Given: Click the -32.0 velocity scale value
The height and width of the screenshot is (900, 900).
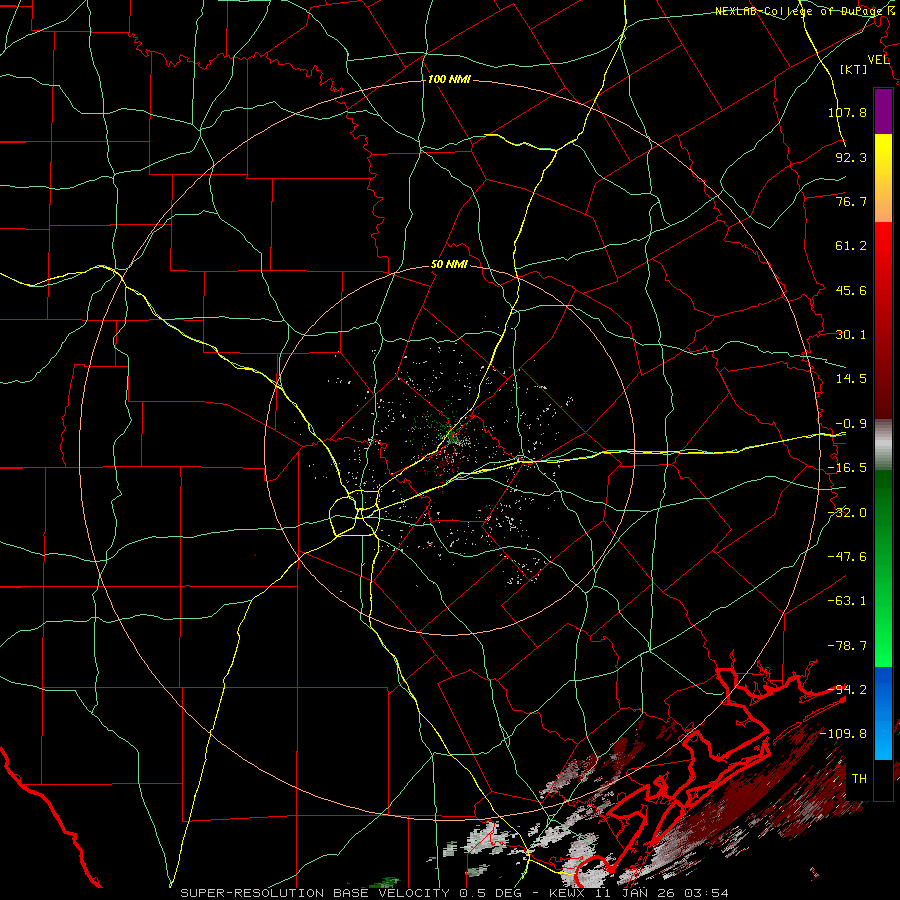Looking at the screenshot, I should [847, 513].
